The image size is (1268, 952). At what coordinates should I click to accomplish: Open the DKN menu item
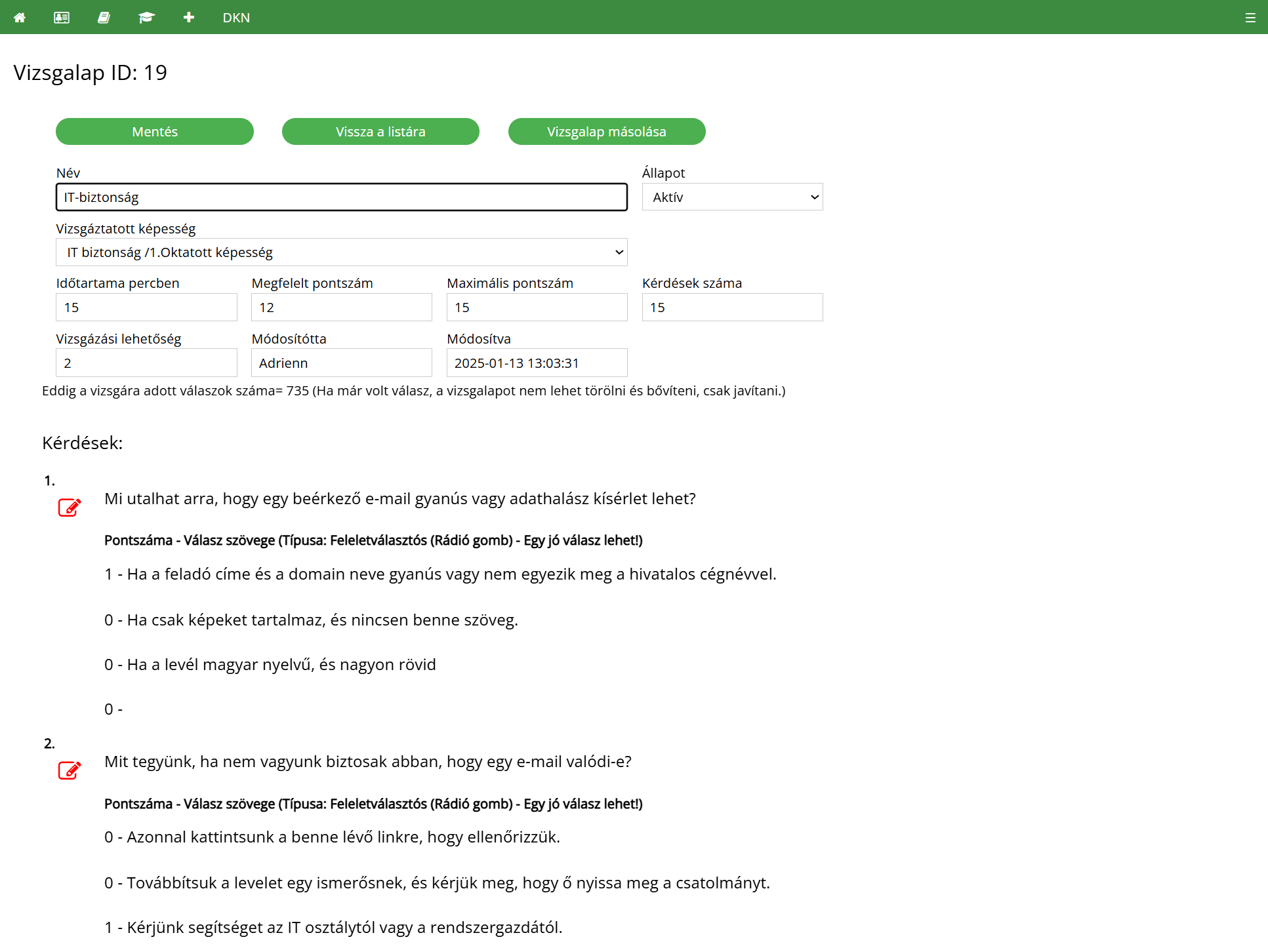(236, 18)
